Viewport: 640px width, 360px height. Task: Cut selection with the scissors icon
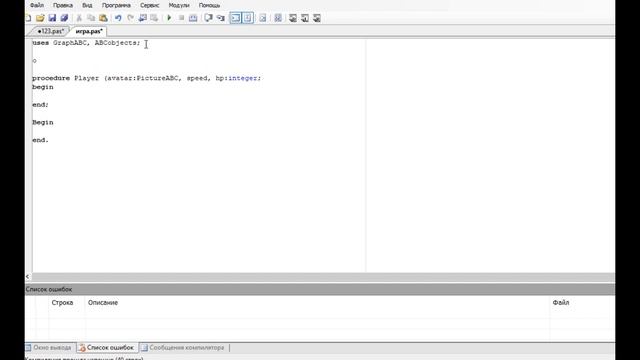[x=79, y=18]
